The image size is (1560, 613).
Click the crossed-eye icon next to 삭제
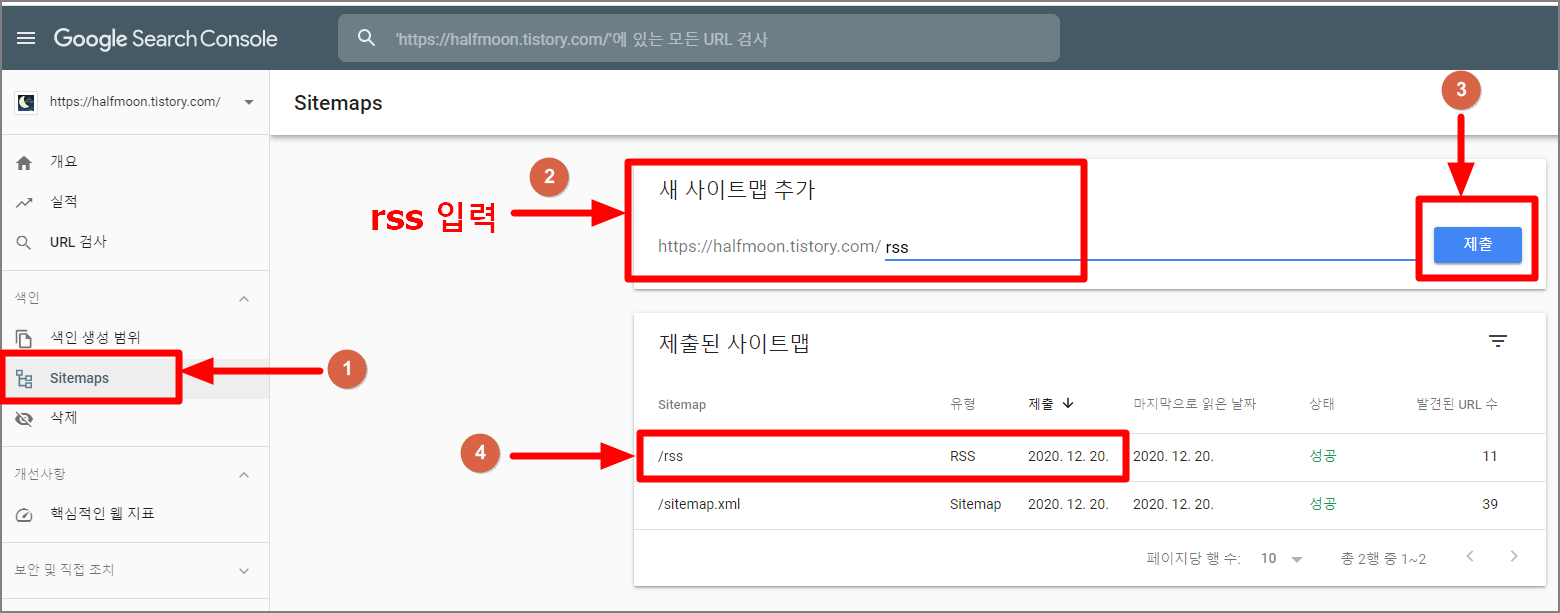(25, 418)
